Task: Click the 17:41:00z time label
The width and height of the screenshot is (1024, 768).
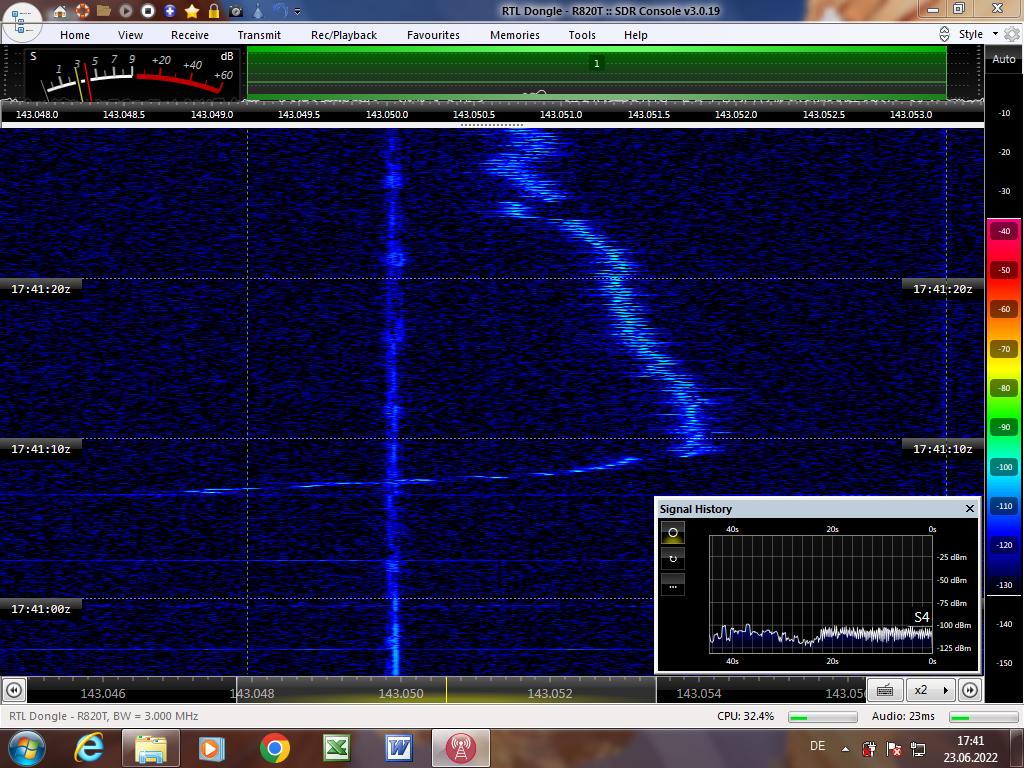Action: tap(41, 609)
